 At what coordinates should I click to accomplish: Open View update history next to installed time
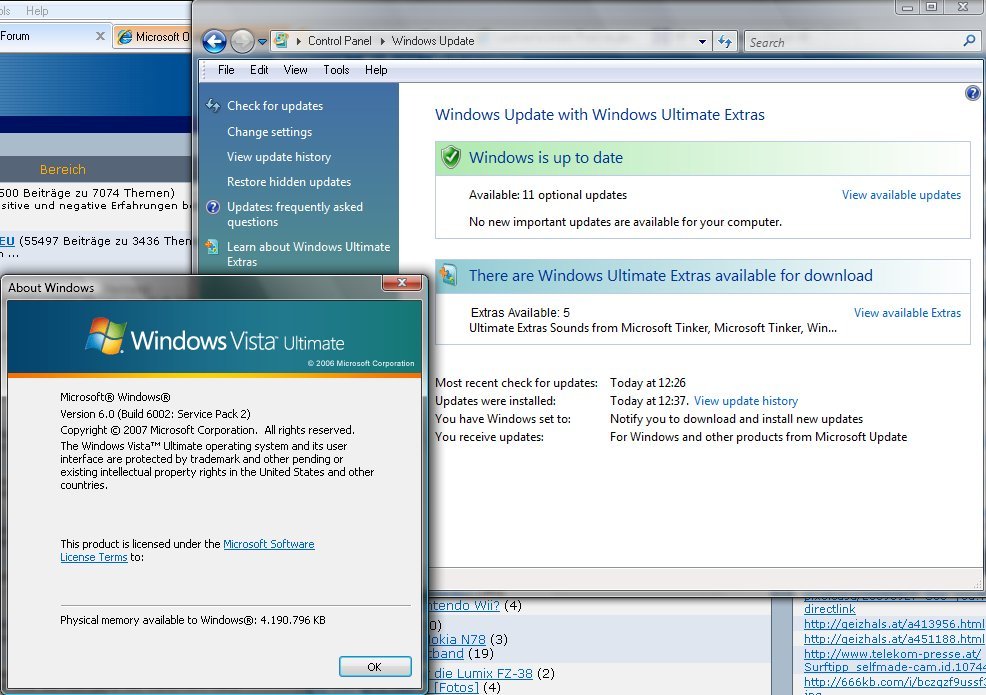[746, 401]
